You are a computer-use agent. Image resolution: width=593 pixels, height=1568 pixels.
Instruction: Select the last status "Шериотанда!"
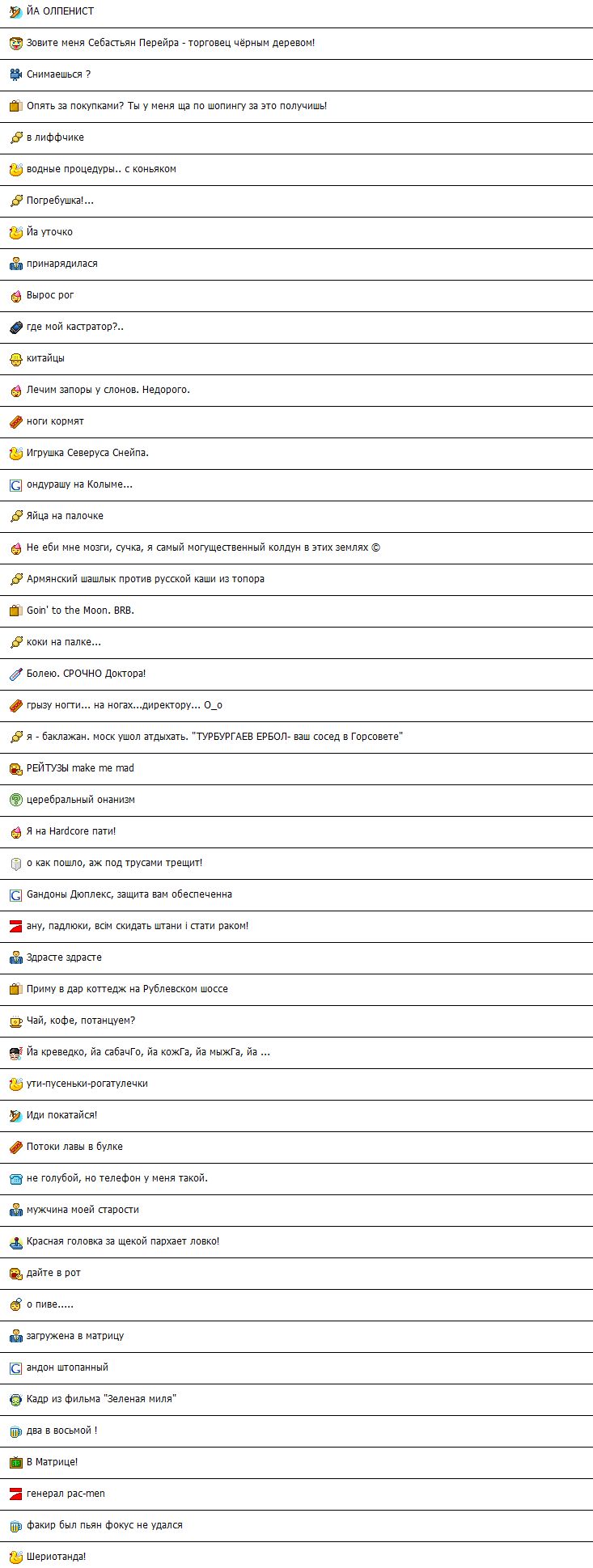(x=296, y=1556)
